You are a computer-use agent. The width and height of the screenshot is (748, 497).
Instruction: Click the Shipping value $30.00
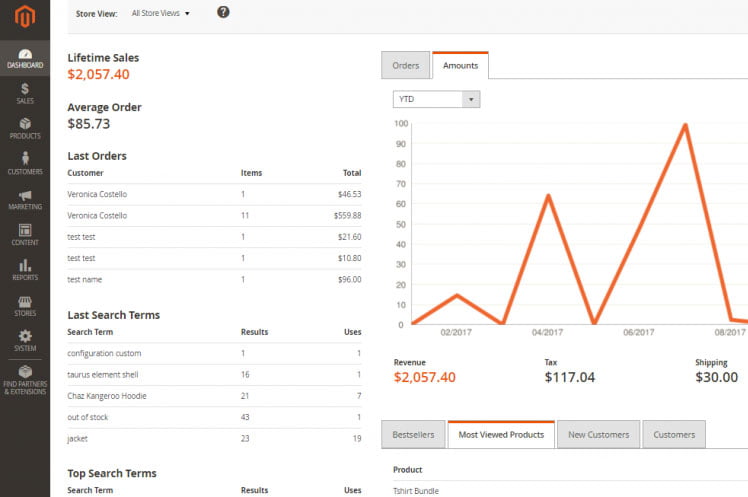(717, 377)
